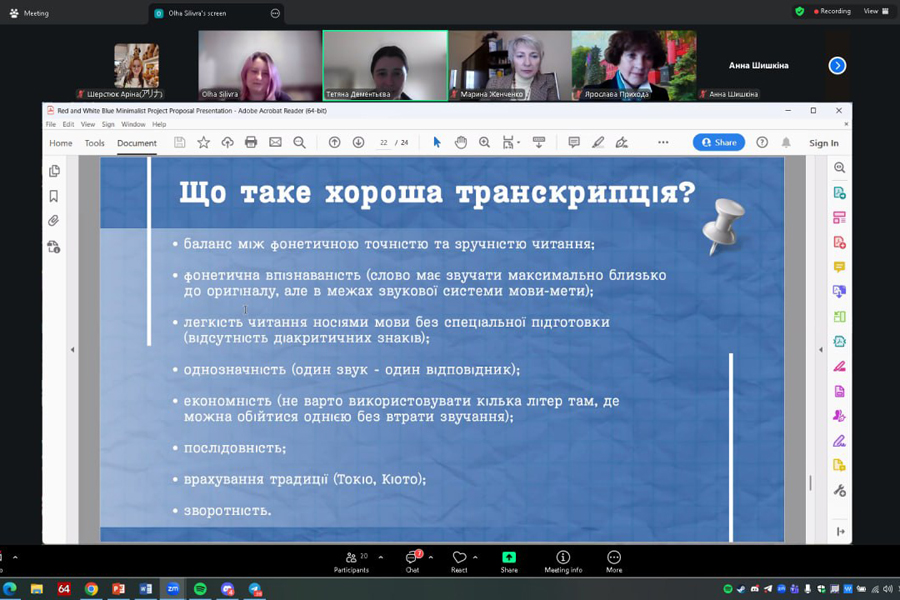Click the blue Share button in Acrobat
Image resolution: width=900 pixels, height=600 pixels.
718,143
